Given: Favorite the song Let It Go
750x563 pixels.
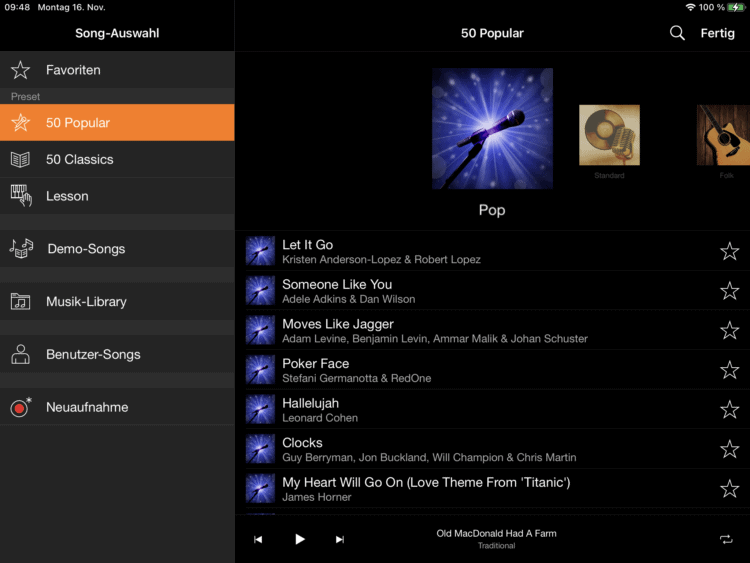Looking at the screenshot, I should [x=729, y=251].
